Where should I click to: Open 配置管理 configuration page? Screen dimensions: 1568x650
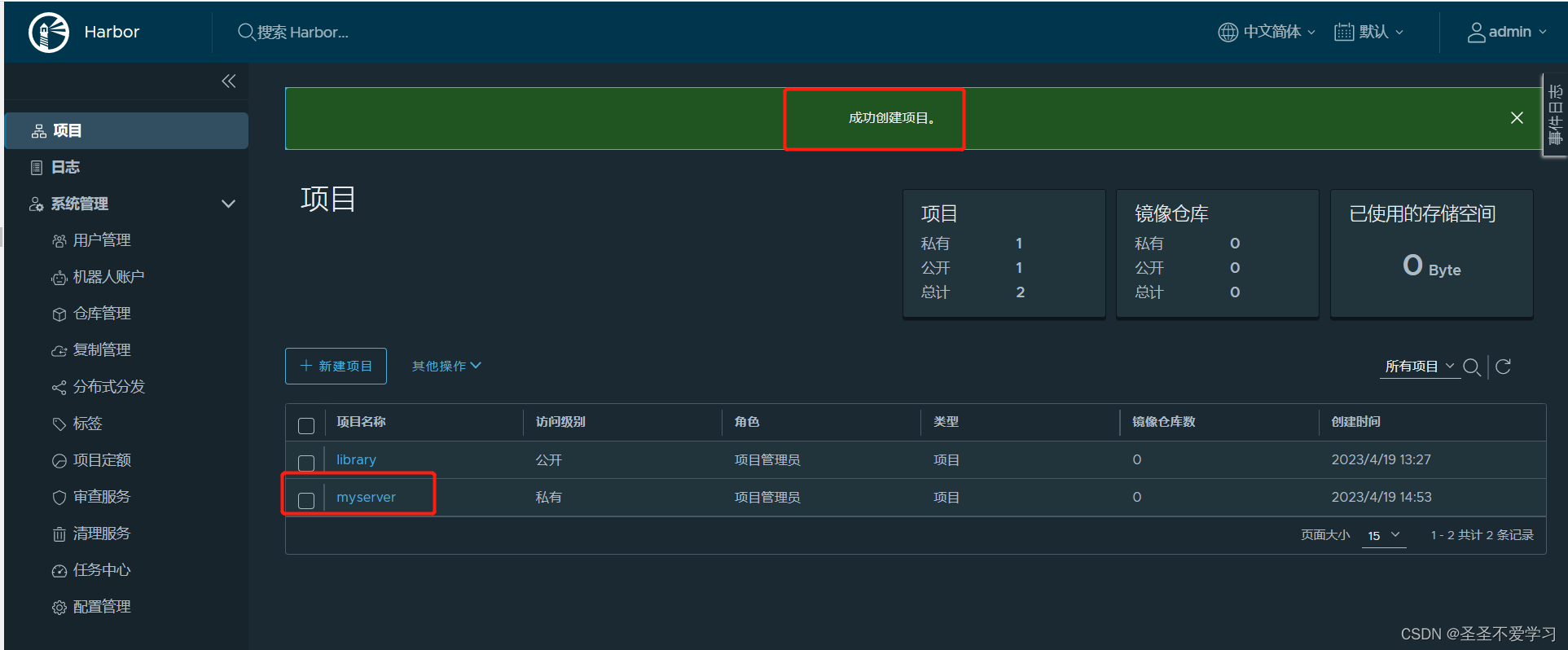(102, 607)
